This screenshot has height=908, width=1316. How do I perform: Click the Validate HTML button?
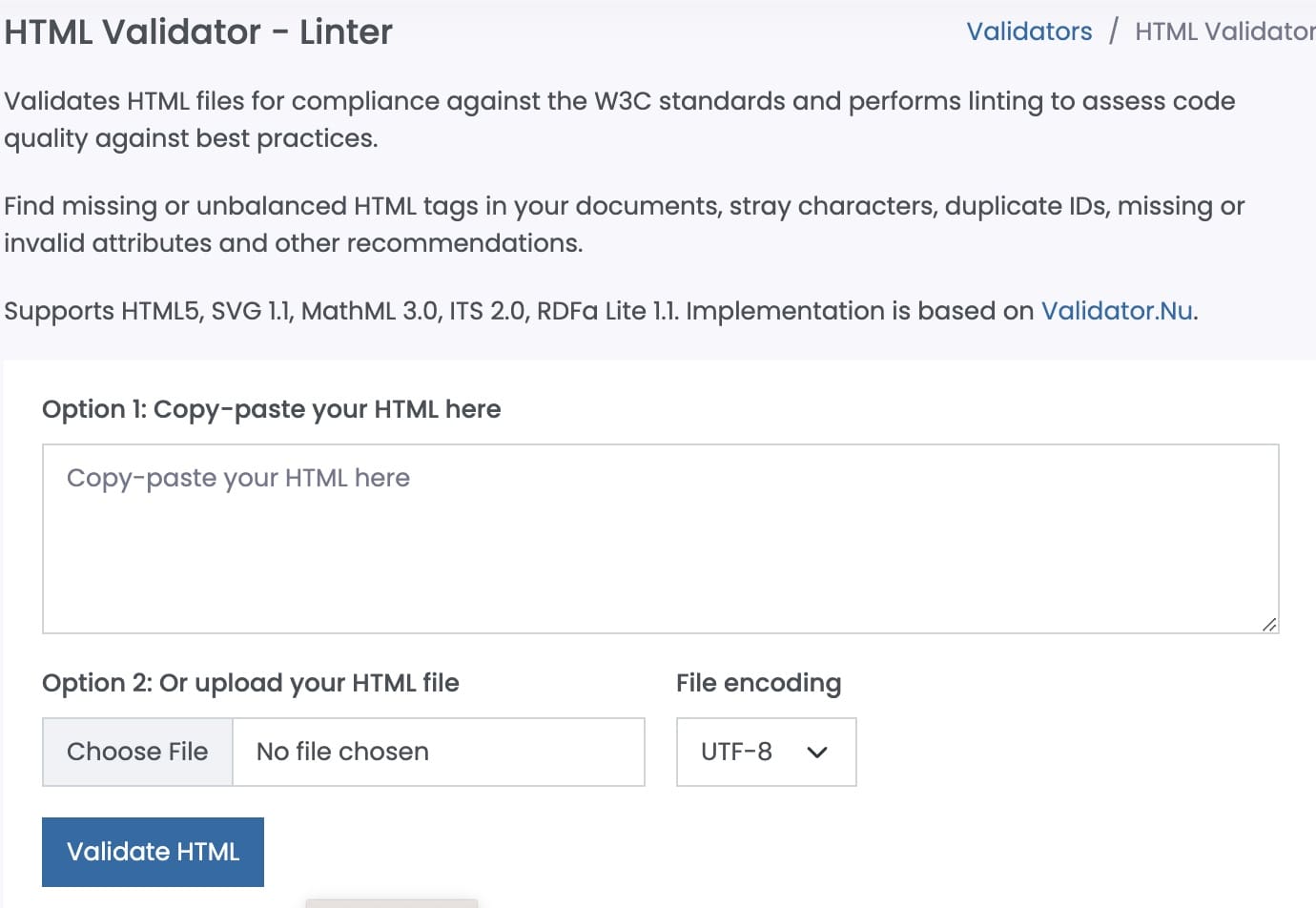153,852
